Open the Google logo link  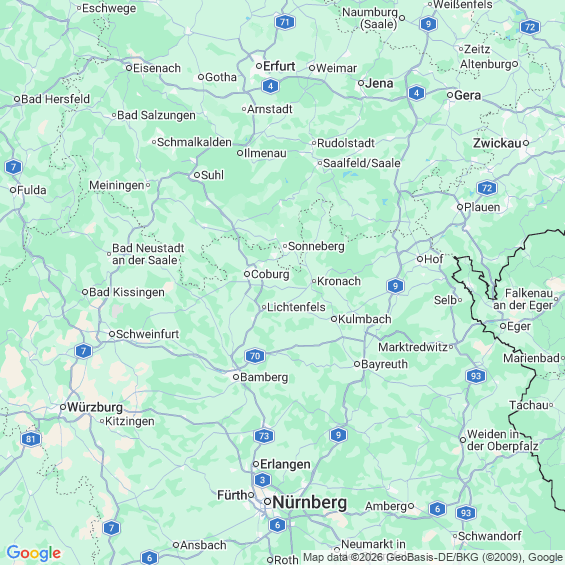point(34,553)
